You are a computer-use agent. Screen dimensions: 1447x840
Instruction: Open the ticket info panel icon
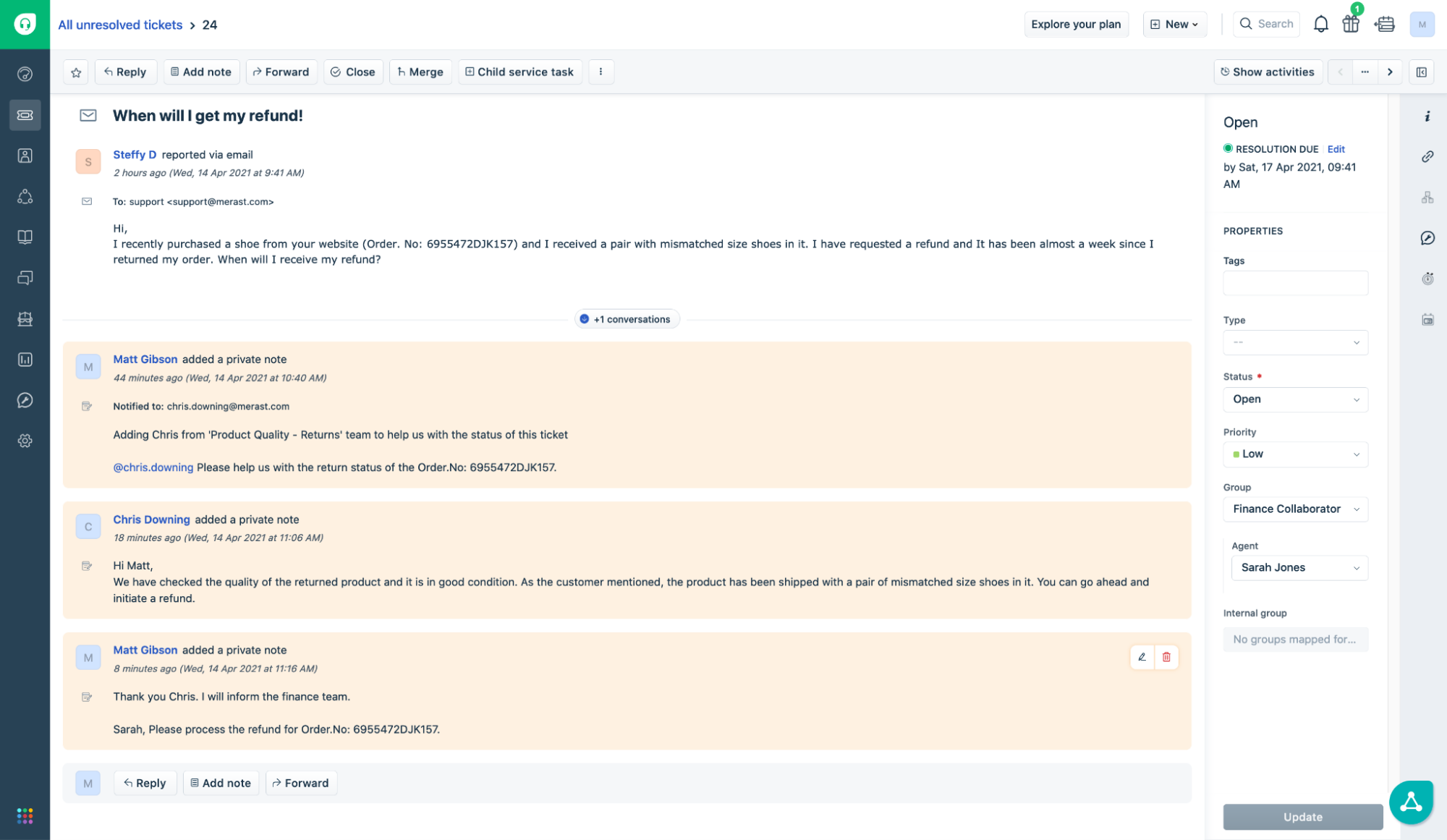(x=1427, y=116)
